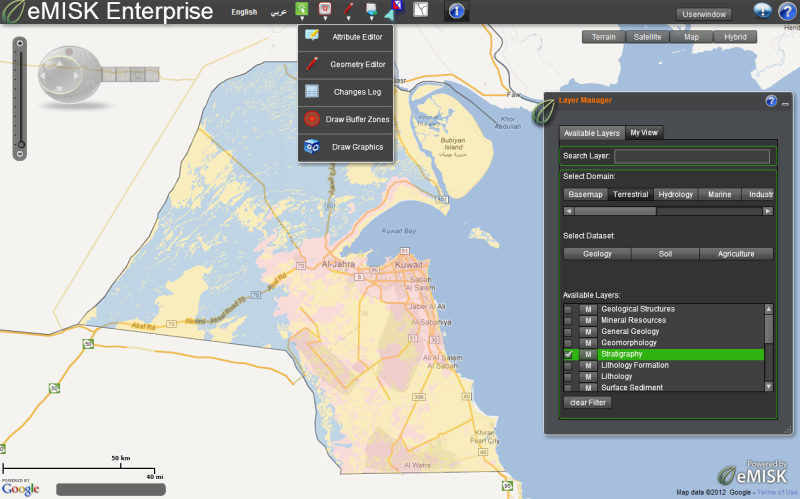The image size is (800, 499).
Task: Click the M button beside Mineral Resources
Action: tap(588, 321)
